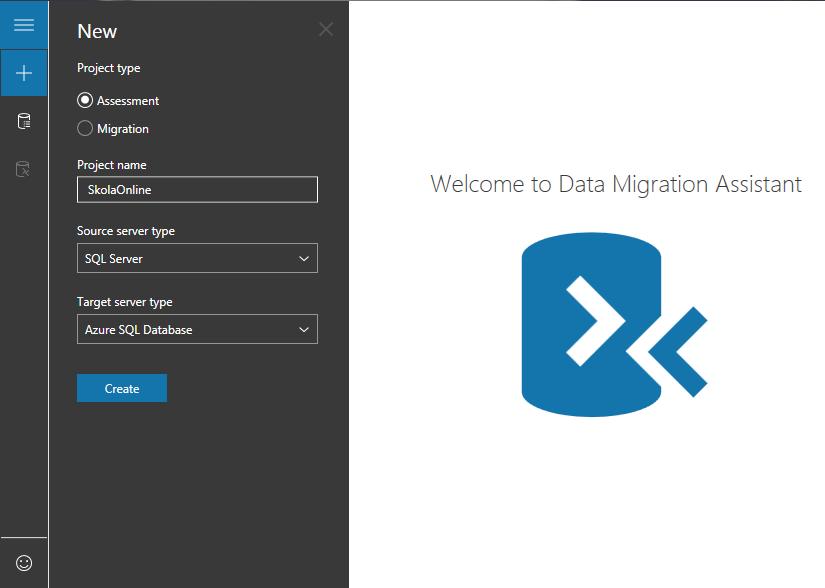Close the New project panel
The width and height of the screenshot is (825, 588).
coord(326,29)
